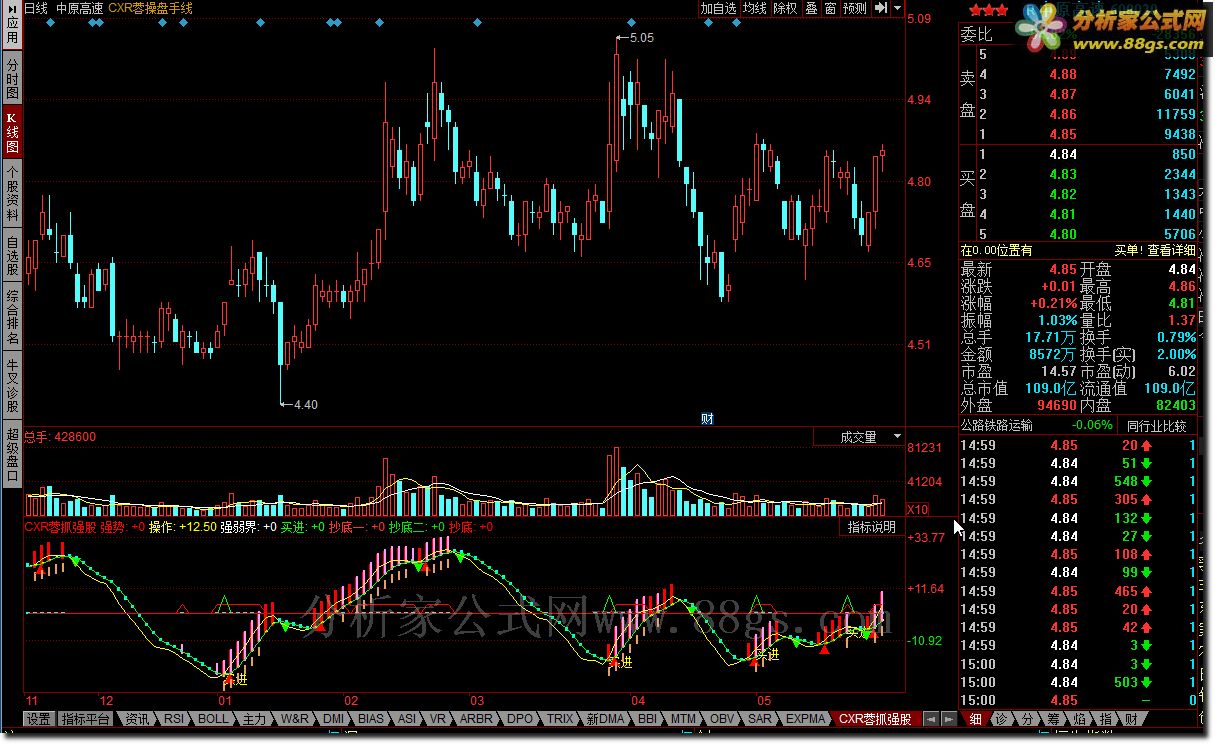Viewport: 1215px width, 744px height.
Task: Select the ARBR indicator tab
Action: coord(476,718)
